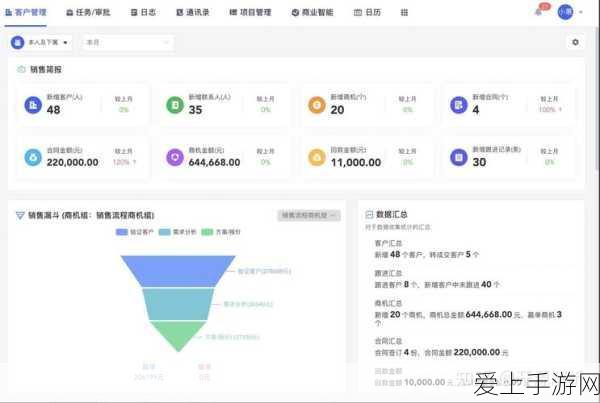Click the 新增合同 purple card icon
This screenshot has width=600, height=403.
click(458, 104)
